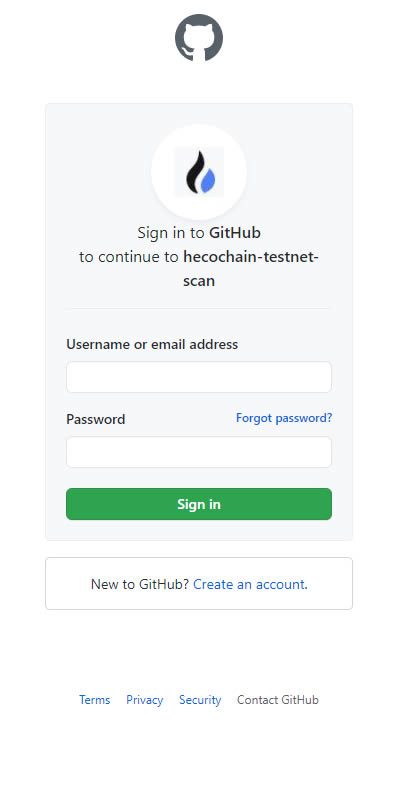Image resolution: width=408 pixels, height=790 pixels.
Task: Open the Privacy footer link
Action: click(145, 700)
